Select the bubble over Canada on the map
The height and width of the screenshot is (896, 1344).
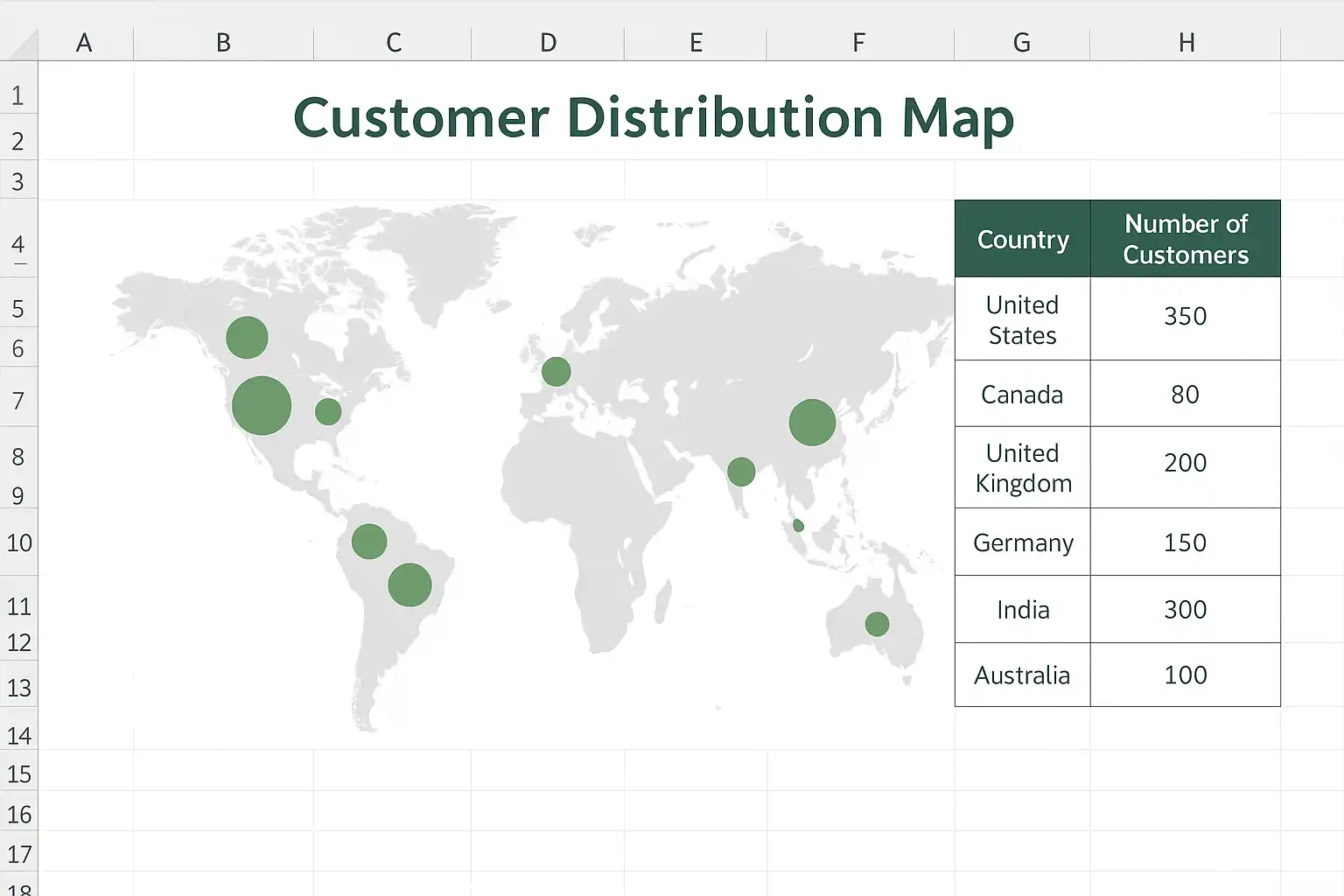[247, 338]
